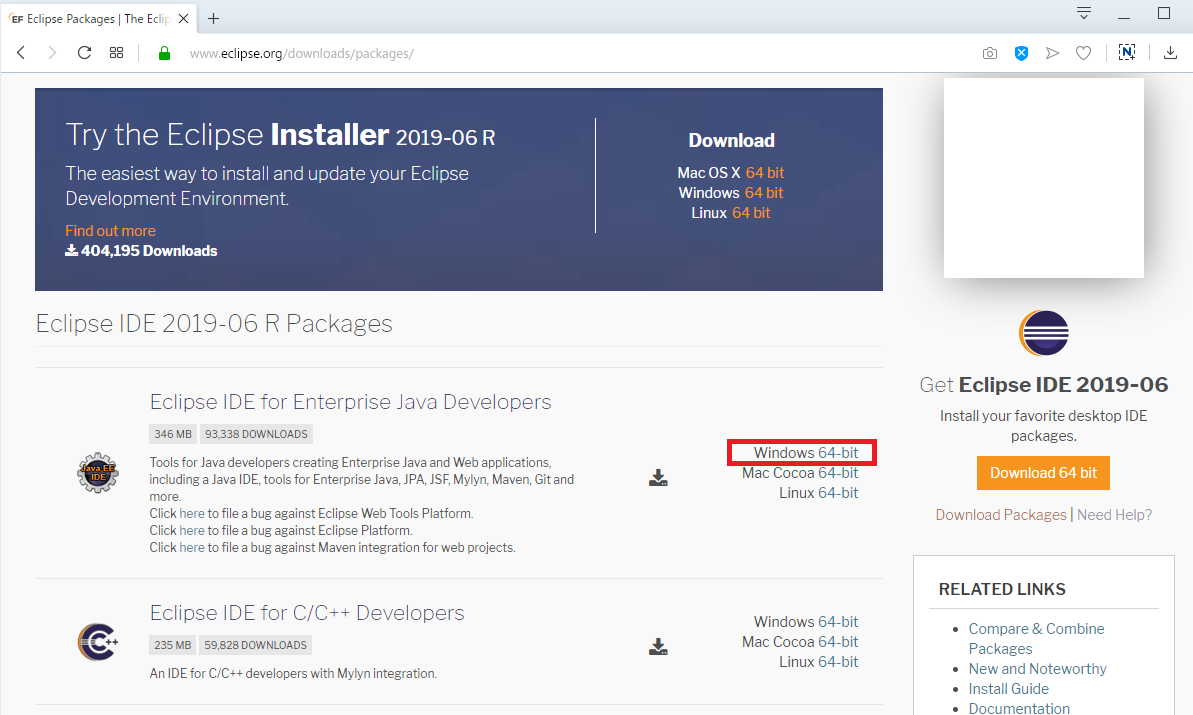Bookmark this page with the heart icon
The width and height of the screenshot is (1193, 715).
coord(1083,53)
